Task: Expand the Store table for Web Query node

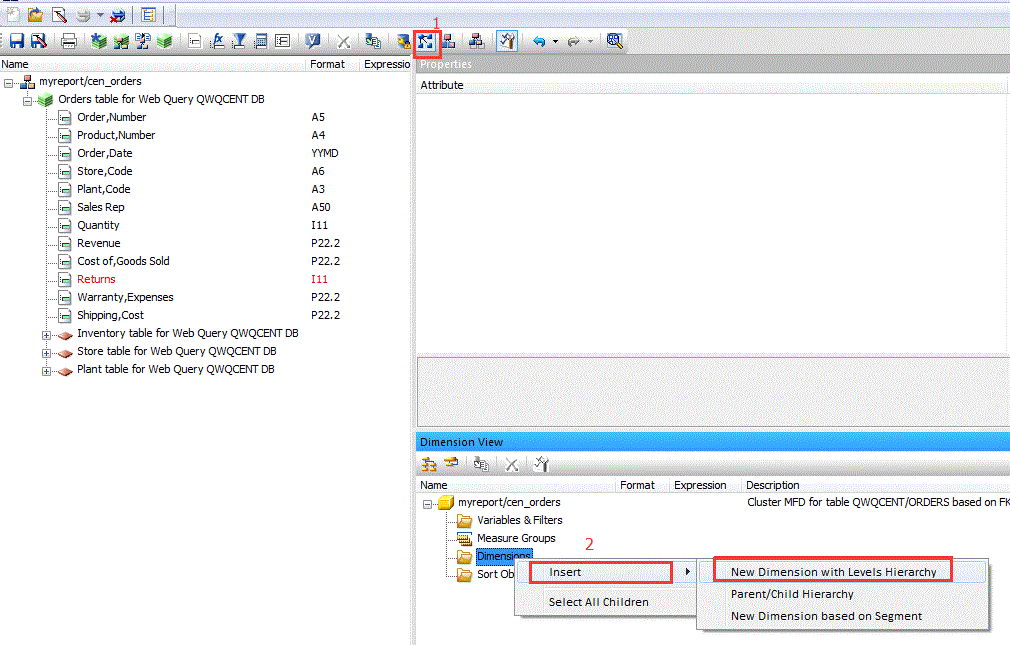Action: tap(47, 351)
